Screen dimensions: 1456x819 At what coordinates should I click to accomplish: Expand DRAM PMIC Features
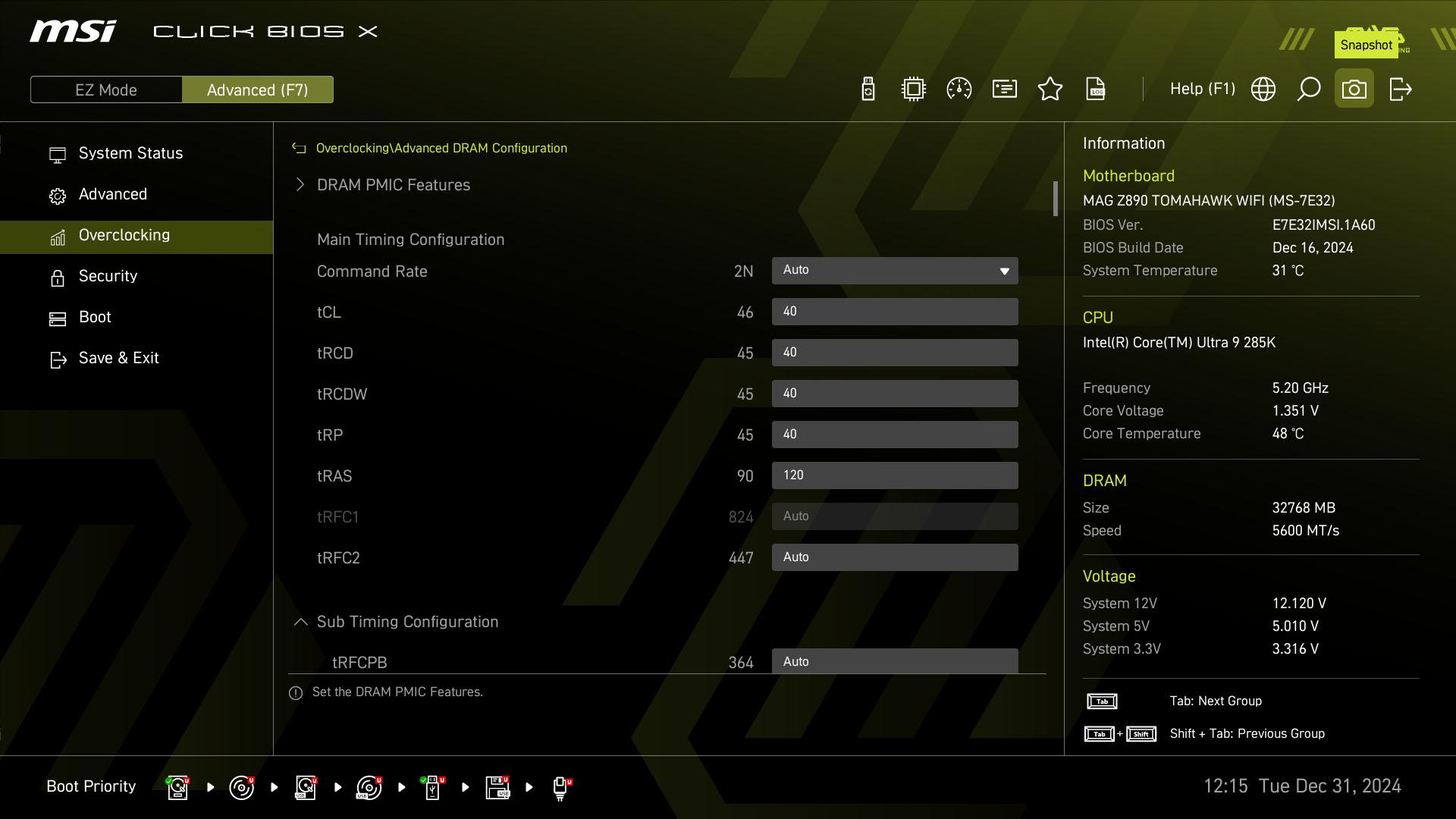tap(393, 185)
